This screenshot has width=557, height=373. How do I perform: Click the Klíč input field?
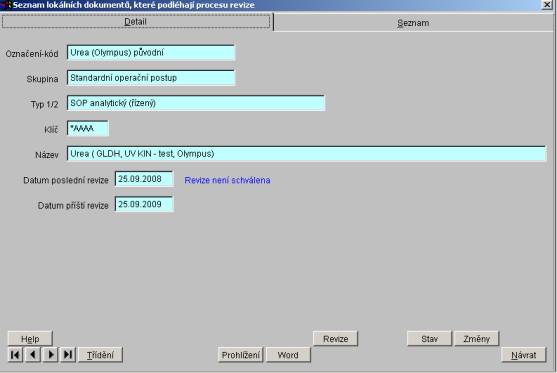88,129
